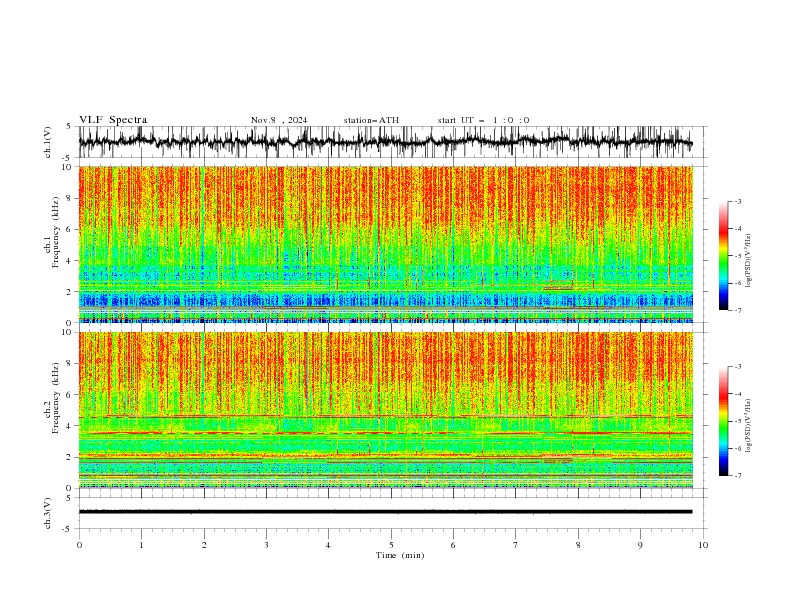Click the "-7" tick on ch.1 colorbar
Image resolution: width=792 pixels, height=612 pixels.
point(737,310)
